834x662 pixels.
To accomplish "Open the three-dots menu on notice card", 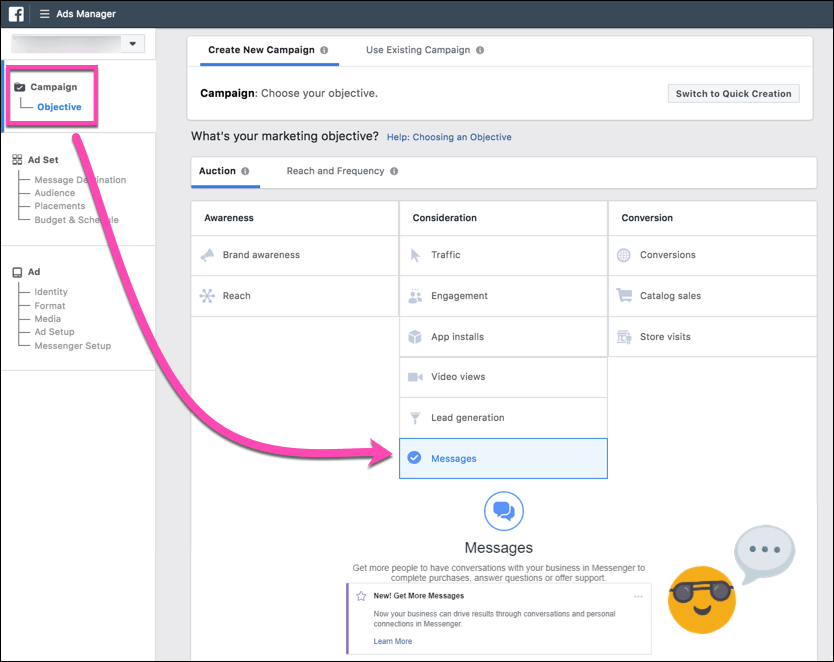I will coord(638,597).
